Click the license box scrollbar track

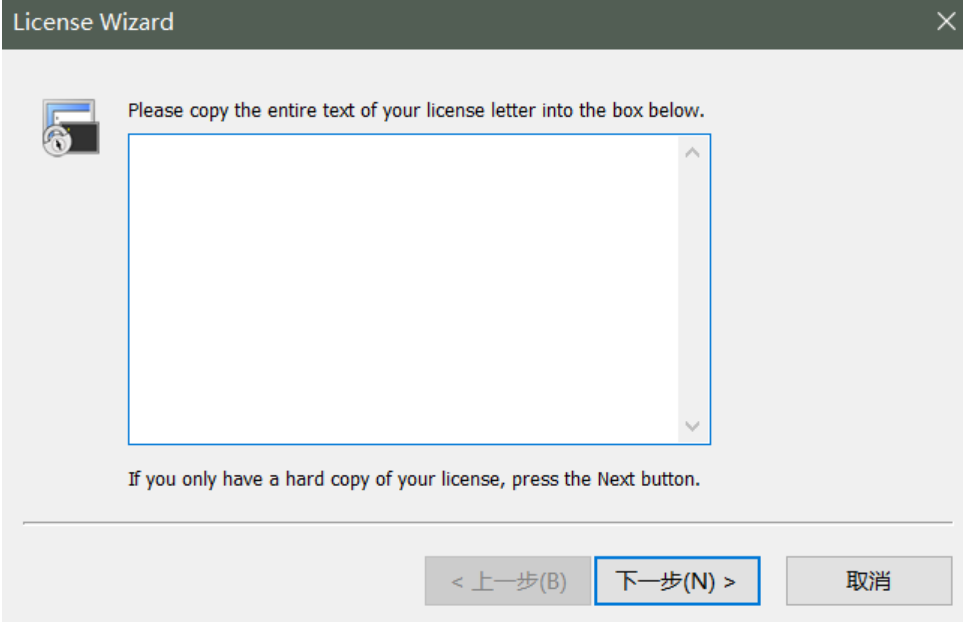tap(692, 290)
